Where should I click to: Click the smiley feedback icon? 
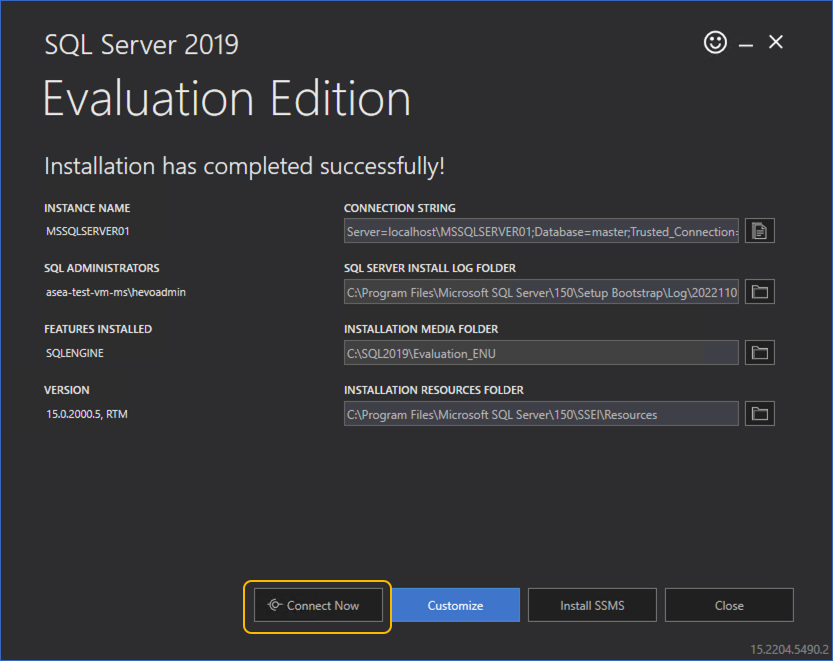pyautogui.click(x=714, y=42)
